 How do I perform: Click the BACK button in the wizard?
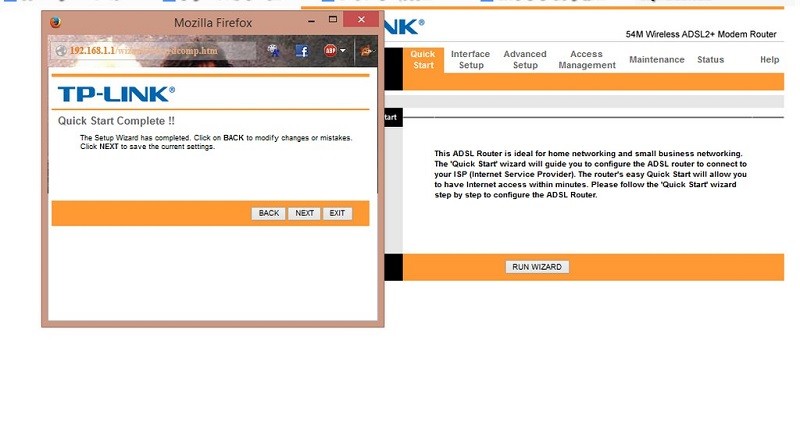coord(268,213)
